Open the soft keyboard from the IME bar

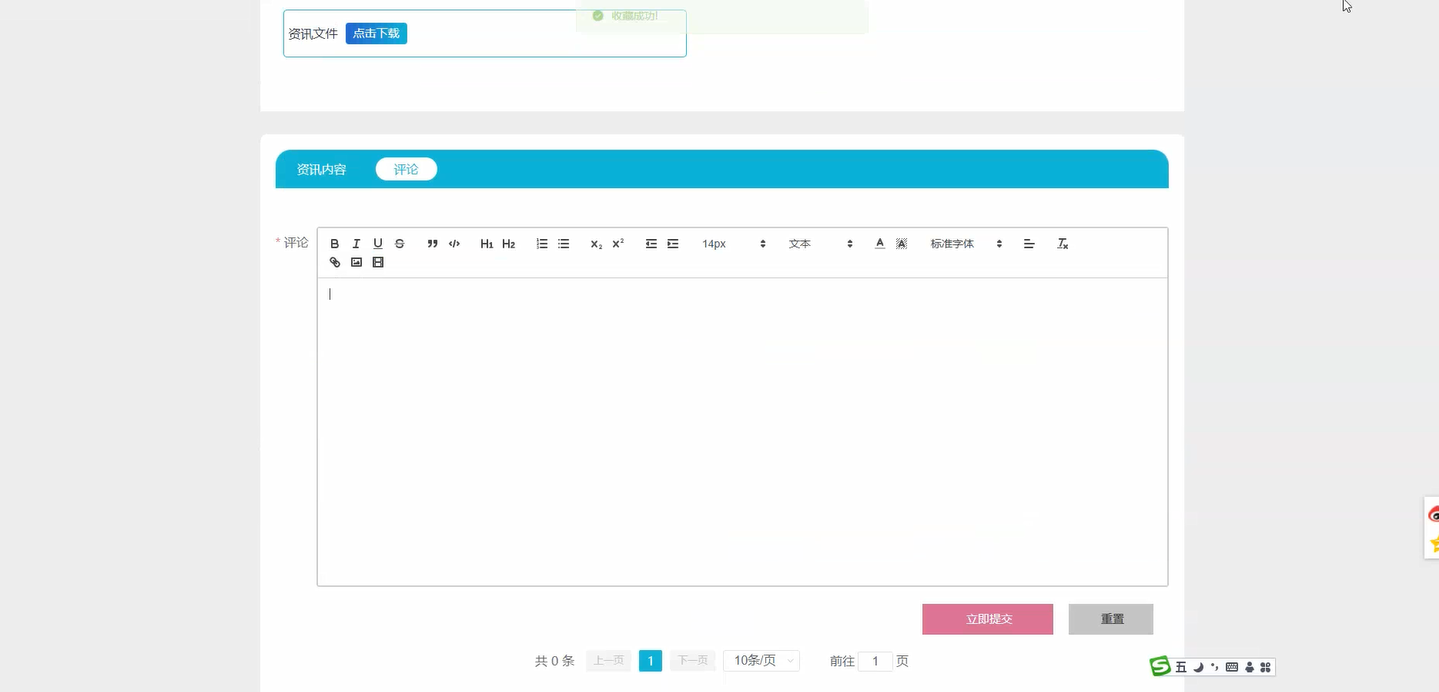click(1232, 667)
